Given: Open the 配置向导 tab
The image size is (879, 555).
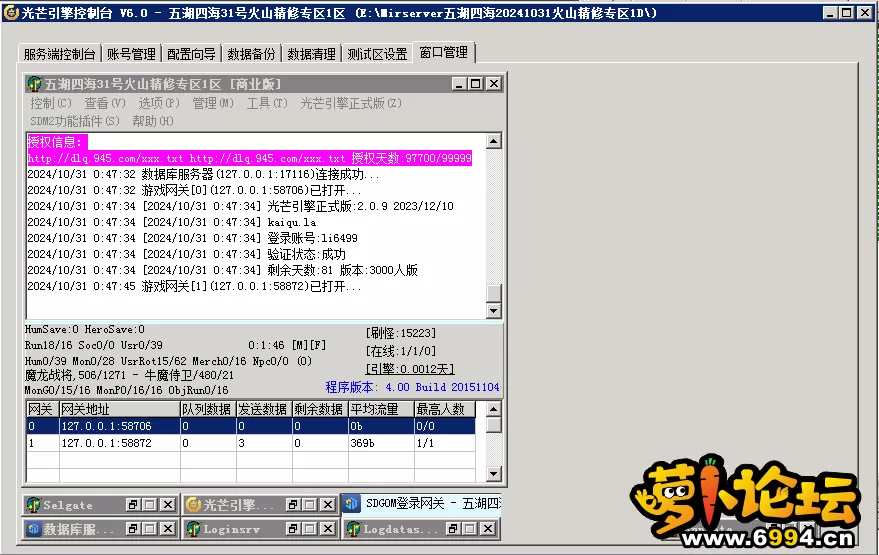Looking at the screenshot, I should pyautogui.click(x=191, y=54).
